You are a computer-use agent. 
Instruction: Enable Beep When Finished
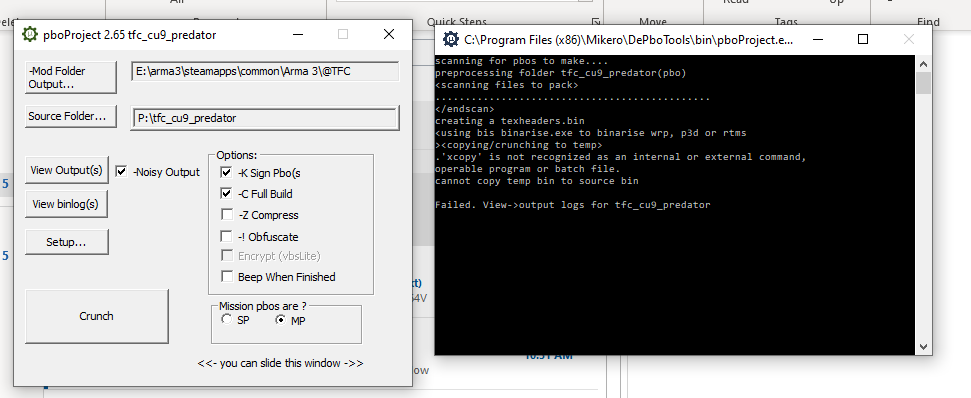point(227,277)
